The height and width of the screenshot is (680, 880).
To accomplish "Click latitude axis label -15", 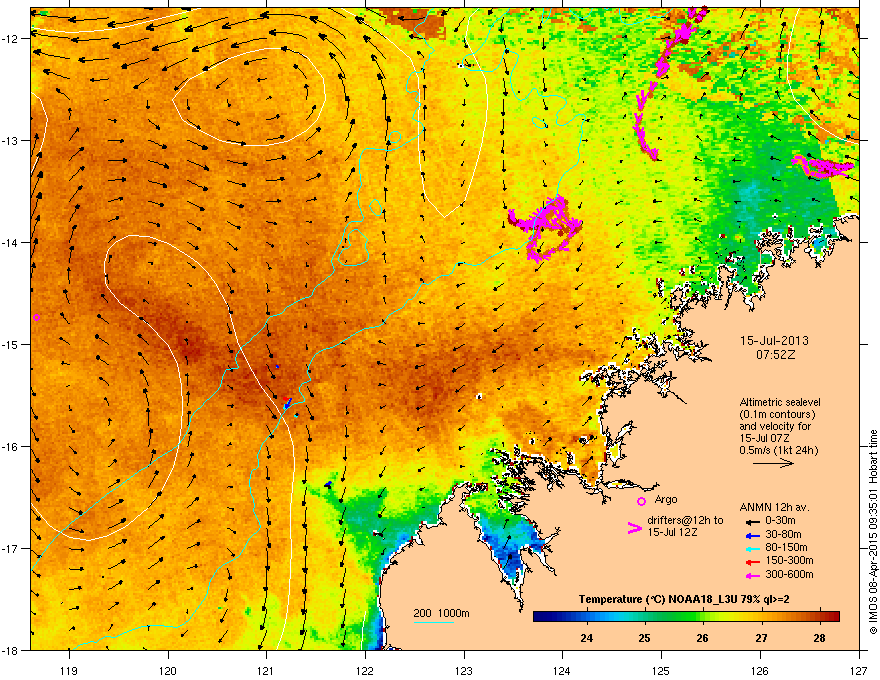I will (x=10, y=344).
